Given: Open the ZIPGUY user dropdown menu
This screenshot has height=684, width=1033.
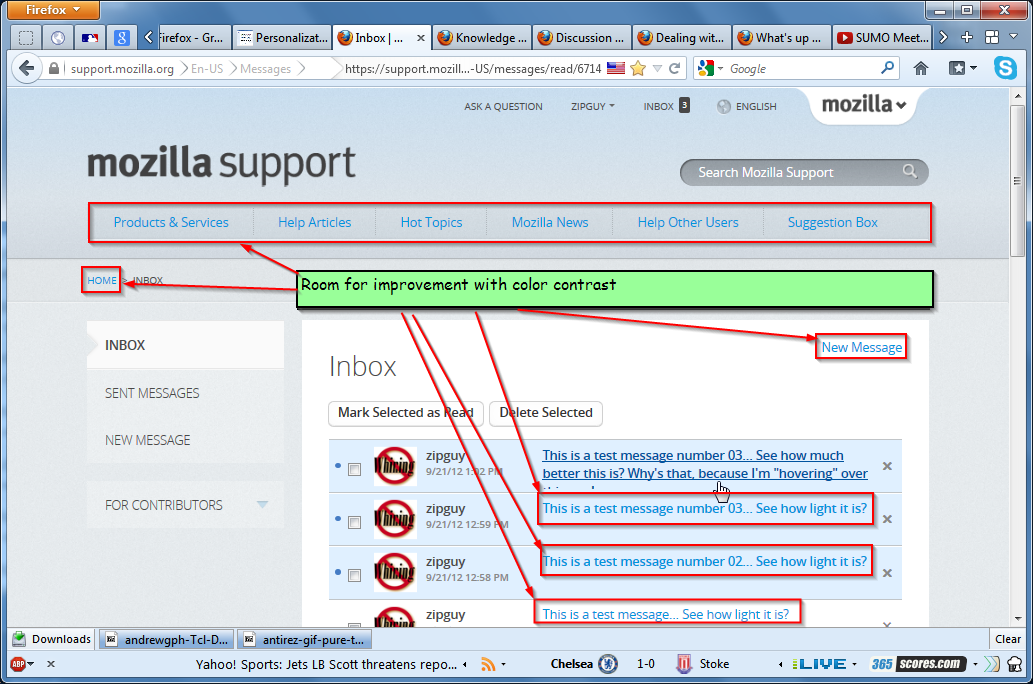Looking at the screenshot, I should [592, 106].
